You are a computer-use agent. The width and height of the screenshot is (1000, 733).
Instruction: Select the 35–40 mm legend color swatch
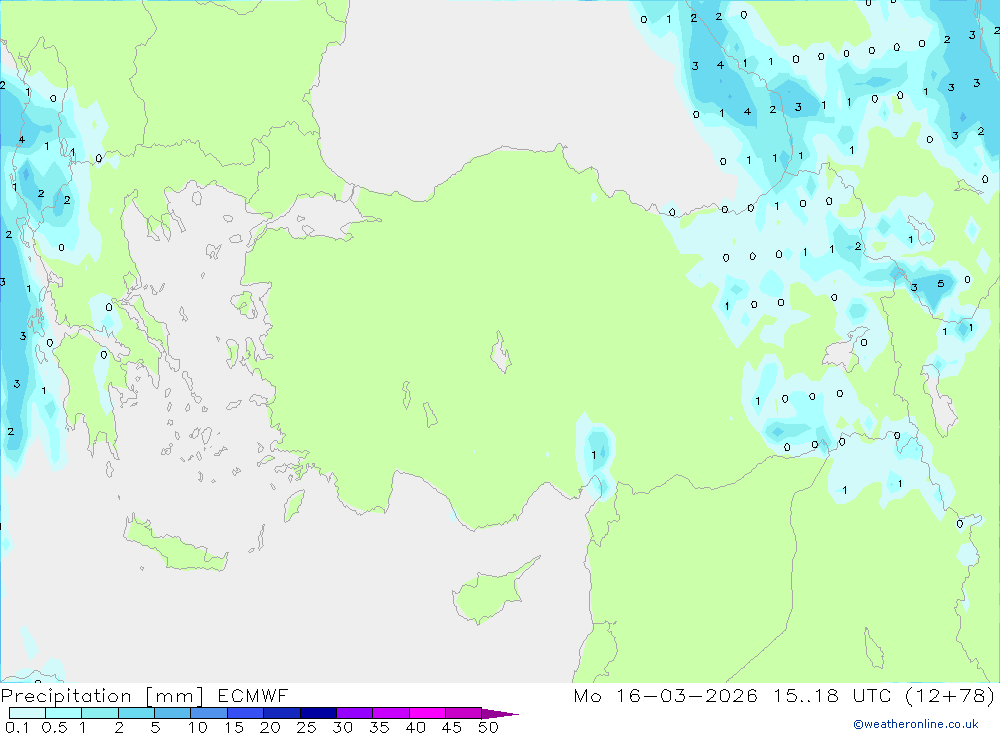pos(391,713)
